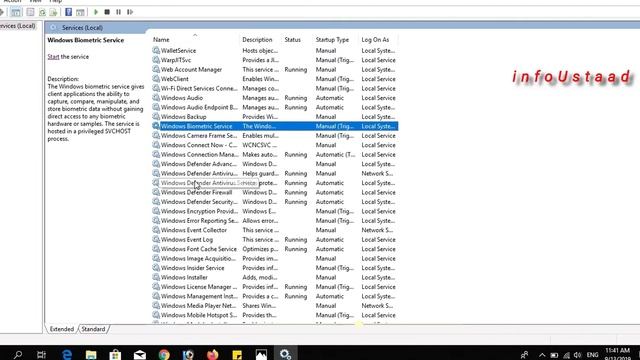Viewport: 640px width, 360px height.
Task: Select the WebClient service
Action: click(x=275, y=79)
